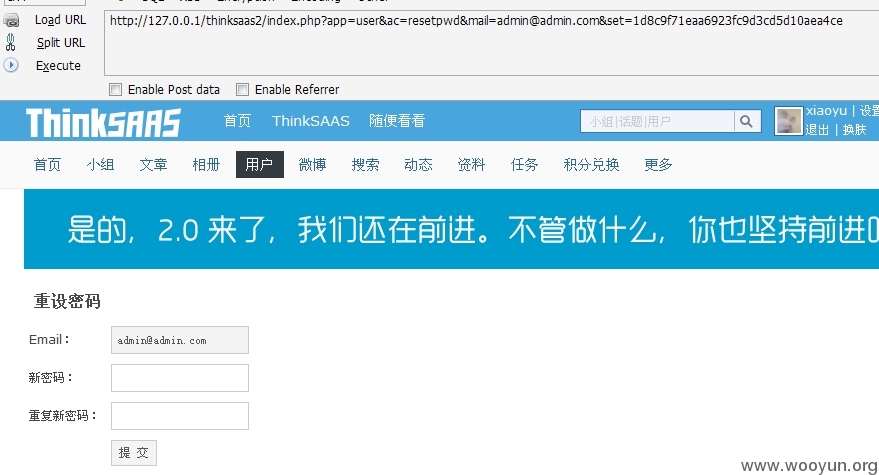Enable Post data checkbox
This screenshot has height=475, width=879.
(115, 90)
